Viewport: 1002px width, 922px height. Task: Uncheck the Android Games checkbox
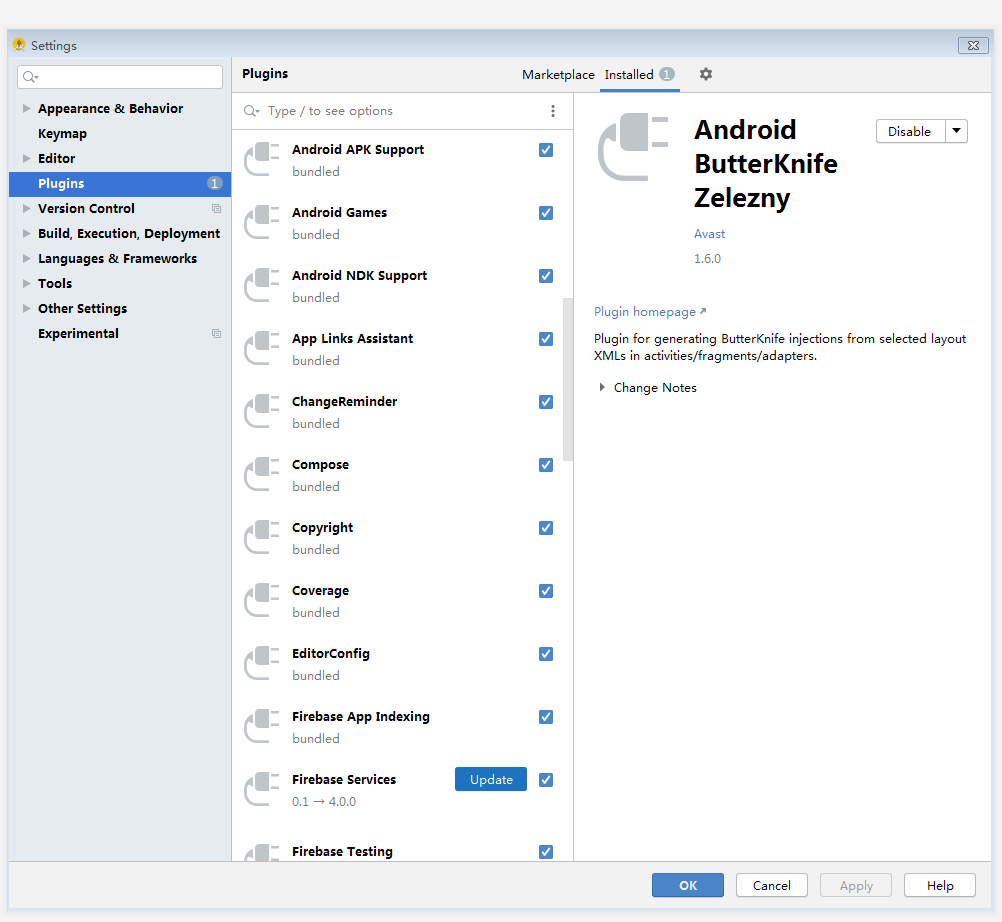(x=546, y=213)
